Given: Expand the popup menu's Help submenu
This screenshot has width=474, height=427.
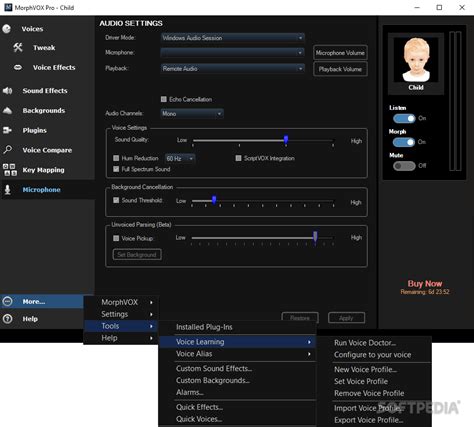Looking at the screenshot, I should [x=121, y=338].
